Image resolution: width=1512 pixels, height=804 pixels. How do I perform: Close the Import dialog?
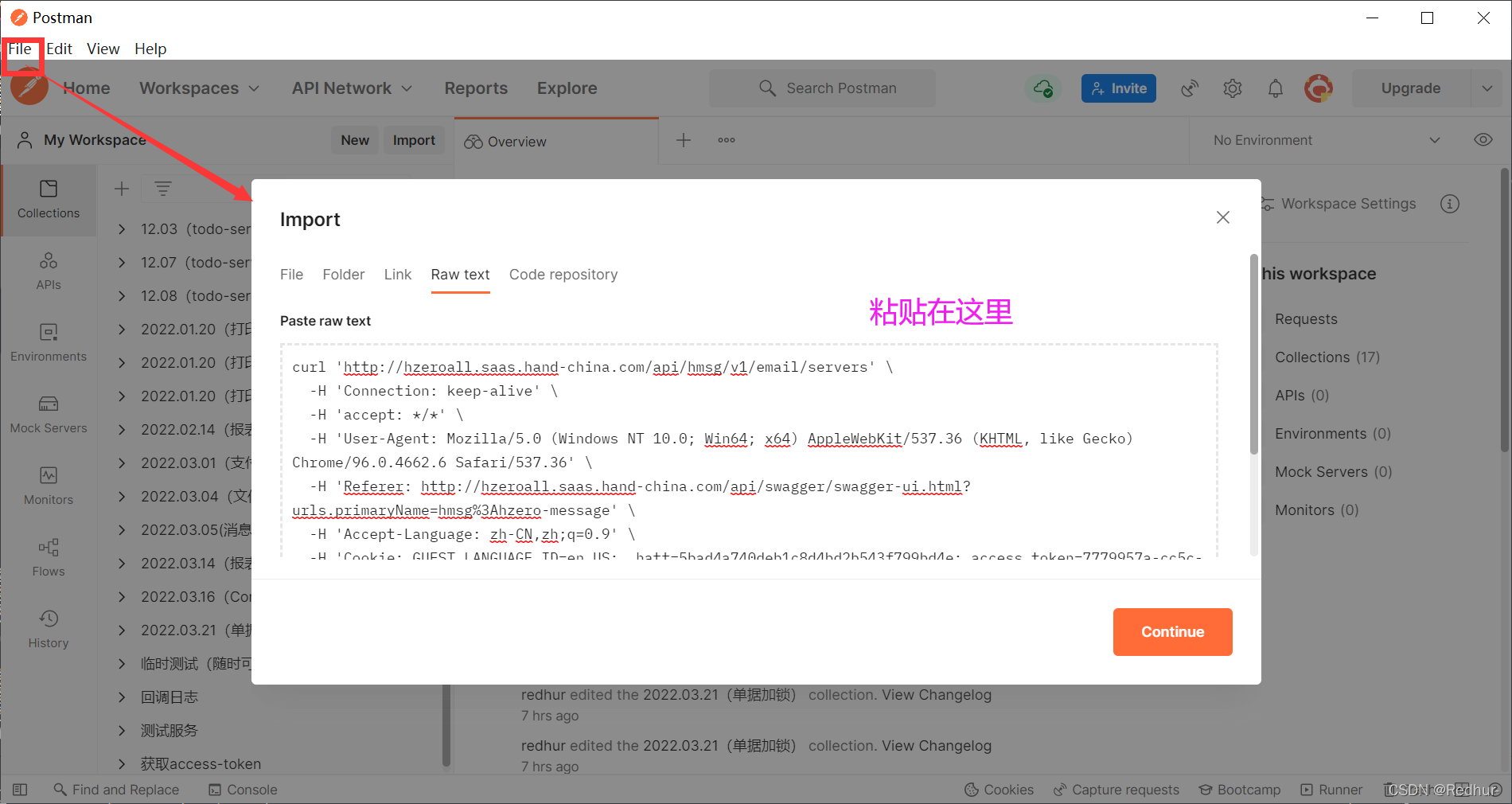[1223, 217]
